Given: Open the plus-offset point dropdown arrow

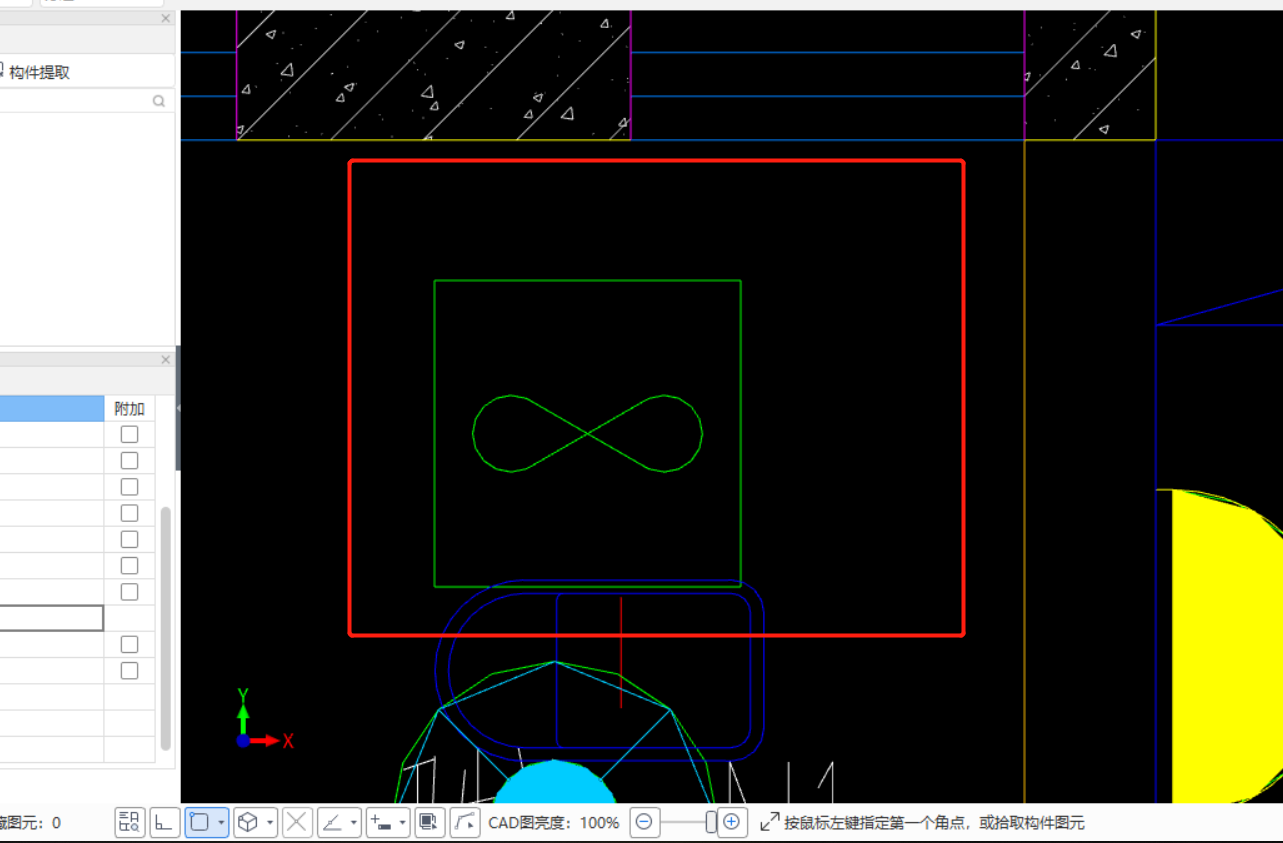Looking at the screenshot, I should [403, 823].
